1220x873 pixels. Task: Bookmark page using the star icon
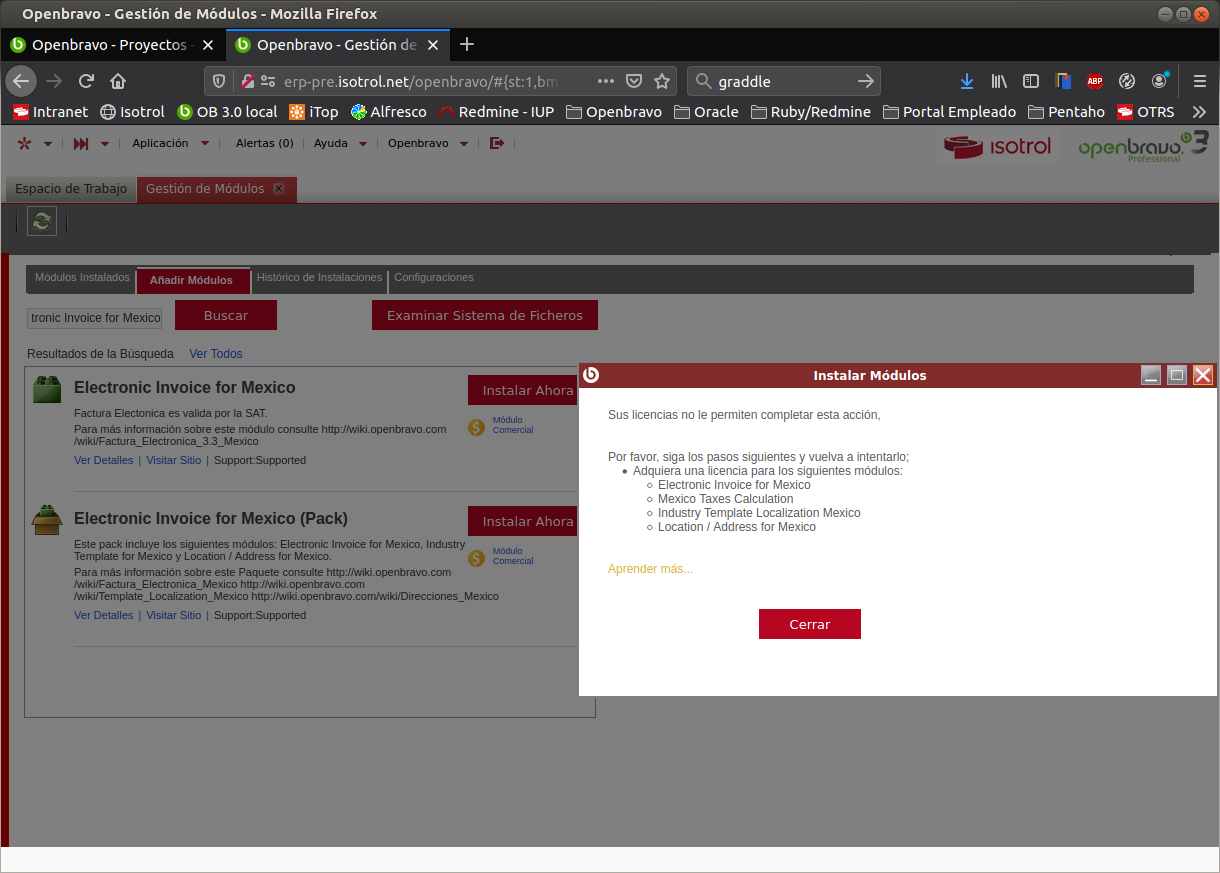661,81
